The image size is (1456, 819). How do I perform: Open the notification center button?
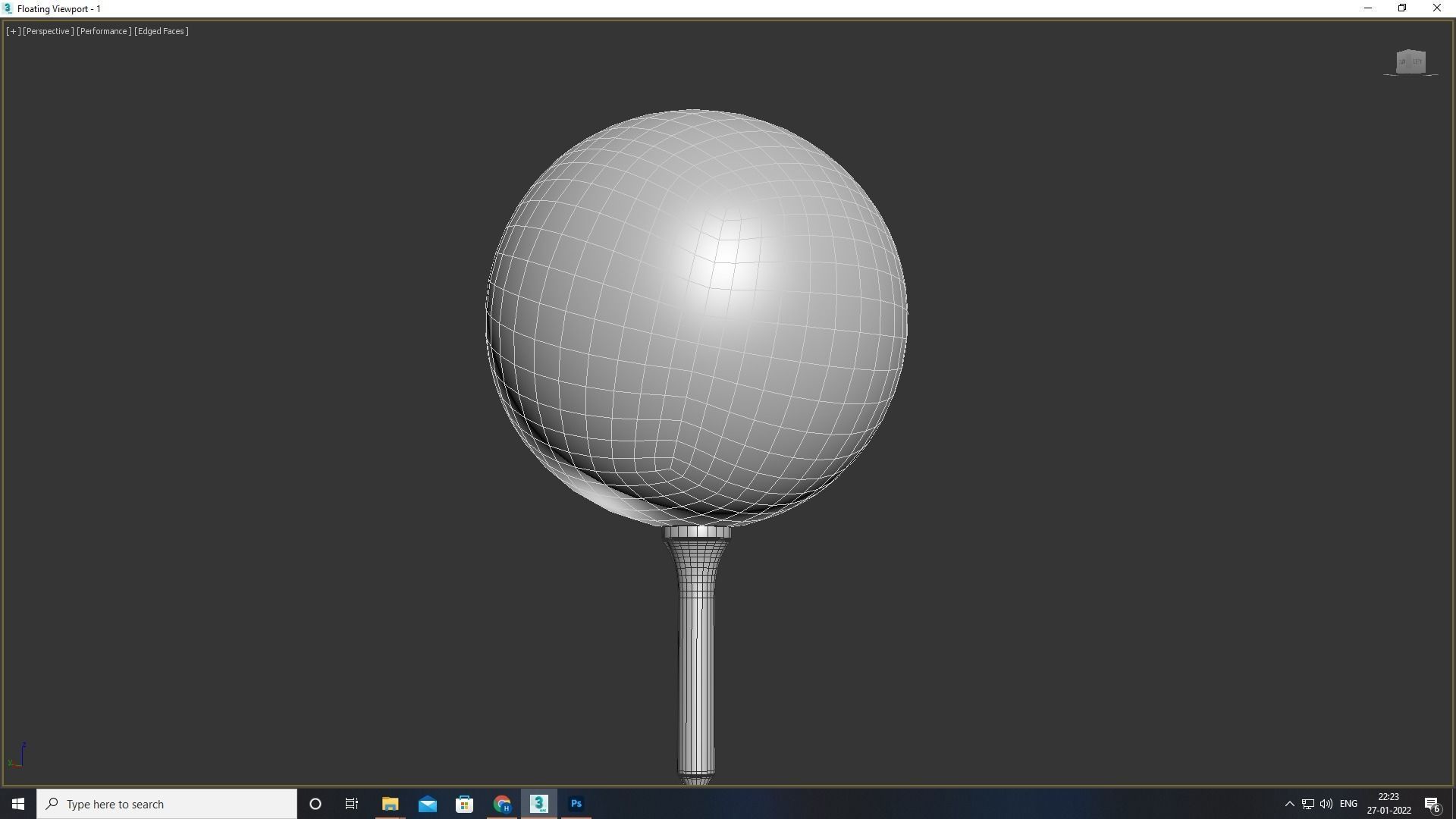(x=1432, y=804)
